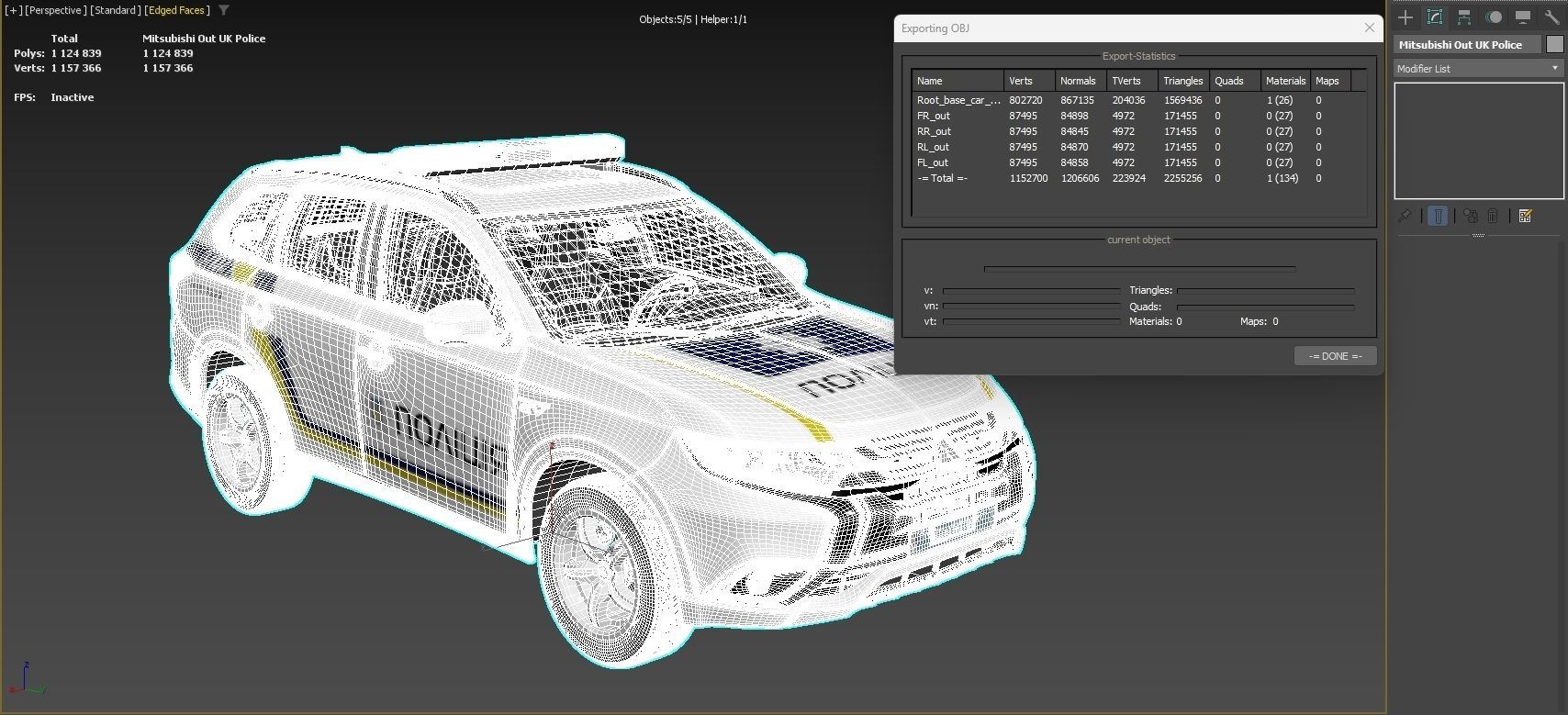
Task: Open the Modifier List dropdown
Action: coord(1478,68)
